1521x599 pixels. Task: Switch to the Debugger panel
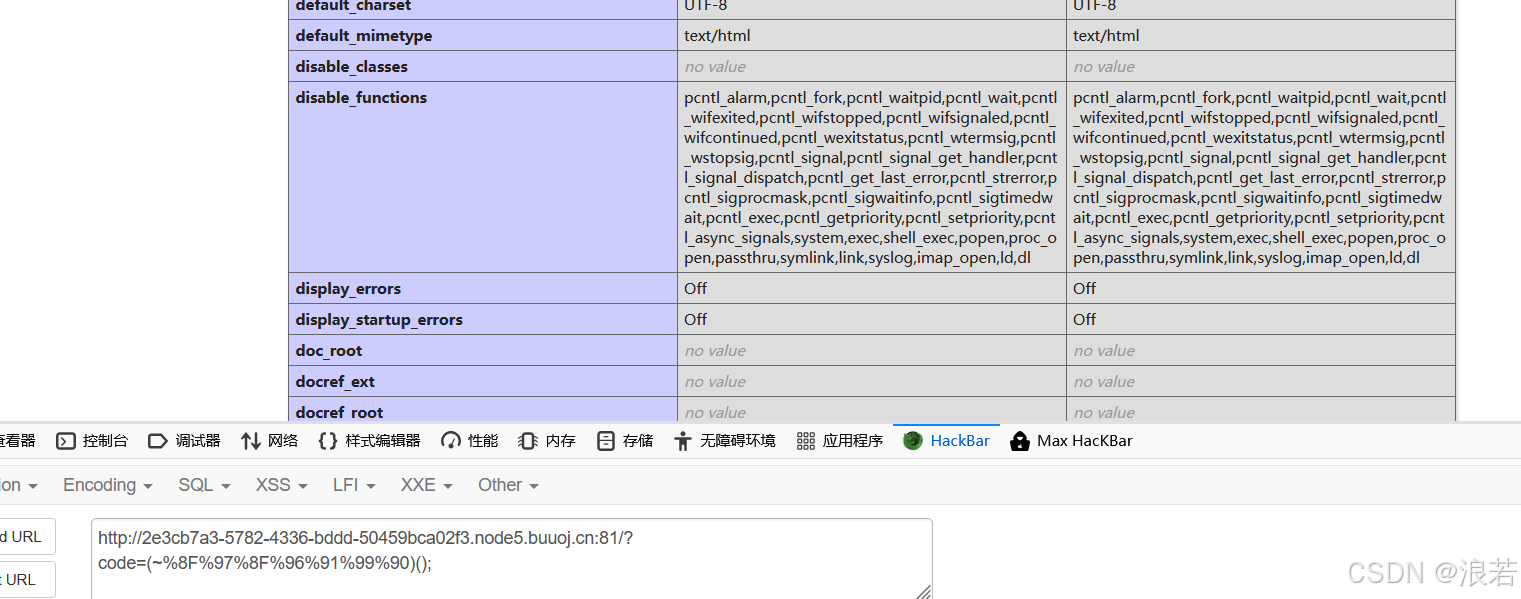point(184,440)
